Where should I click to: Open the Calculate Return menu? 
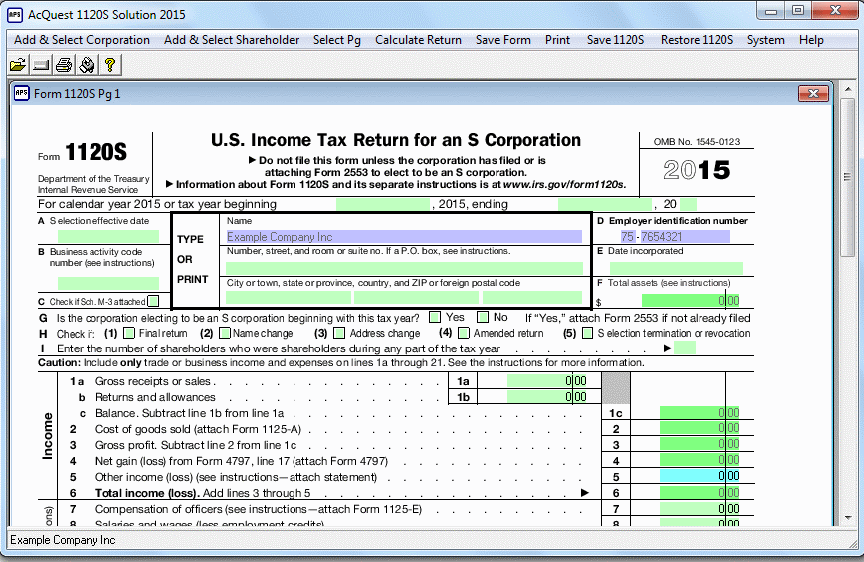[x=418, y=40]
